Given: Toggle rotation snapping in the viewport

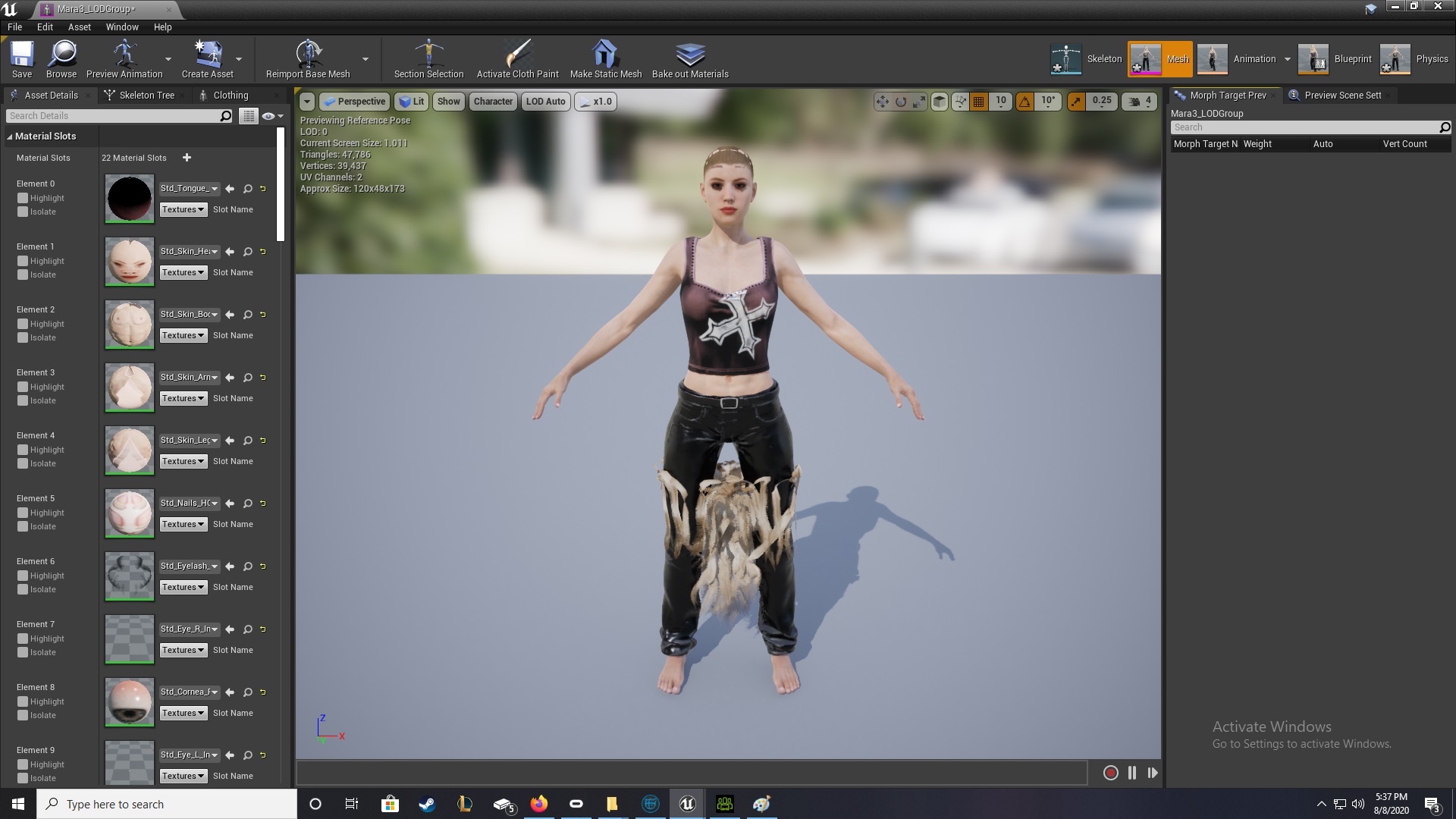Looking at the screenshot, I should (x=1025, y=102).
